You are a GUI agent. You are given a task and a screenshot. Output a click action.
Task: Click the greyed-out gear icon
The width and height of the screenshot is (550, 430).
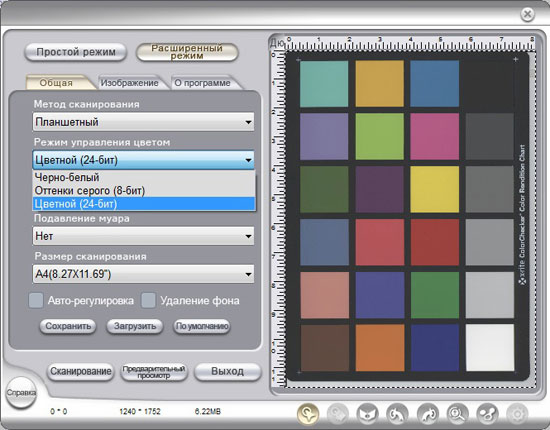(x=517, y=414)
